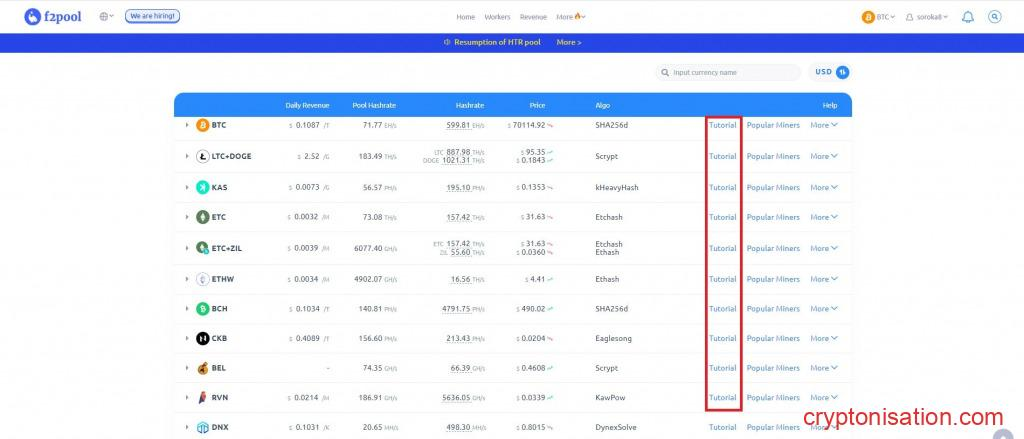Click the ETC coin icon
This screenshot has width=1024, height=439.
point(203,217)
